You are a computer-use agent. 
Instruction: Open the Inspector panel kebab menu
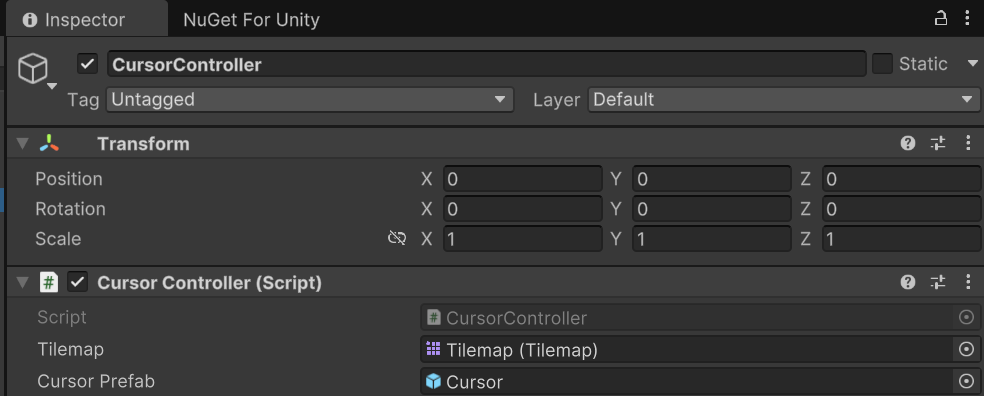(x=967, y=19)
